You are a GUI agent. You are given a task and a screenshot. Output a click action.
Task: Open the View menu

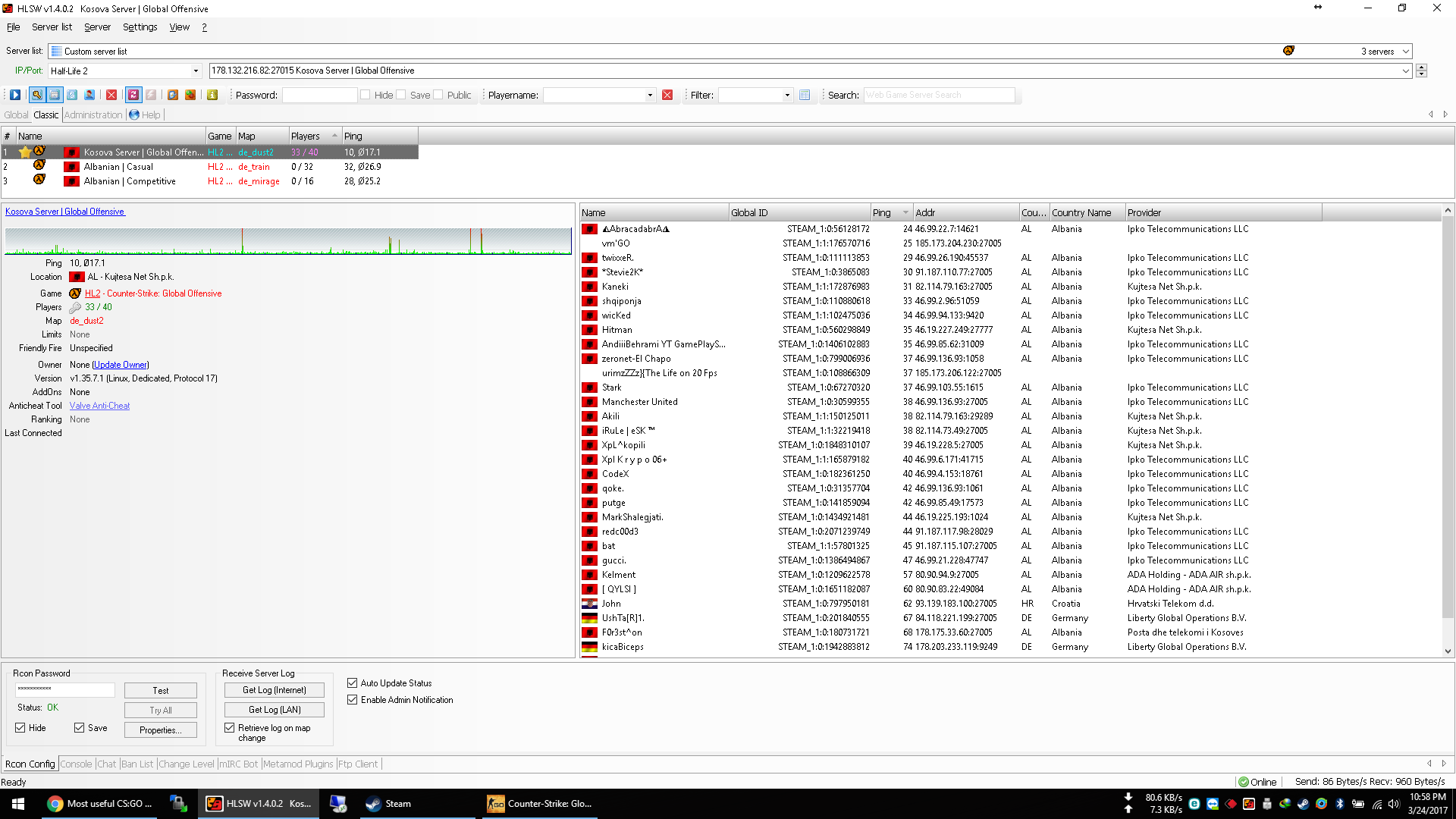tap(180, 27)
